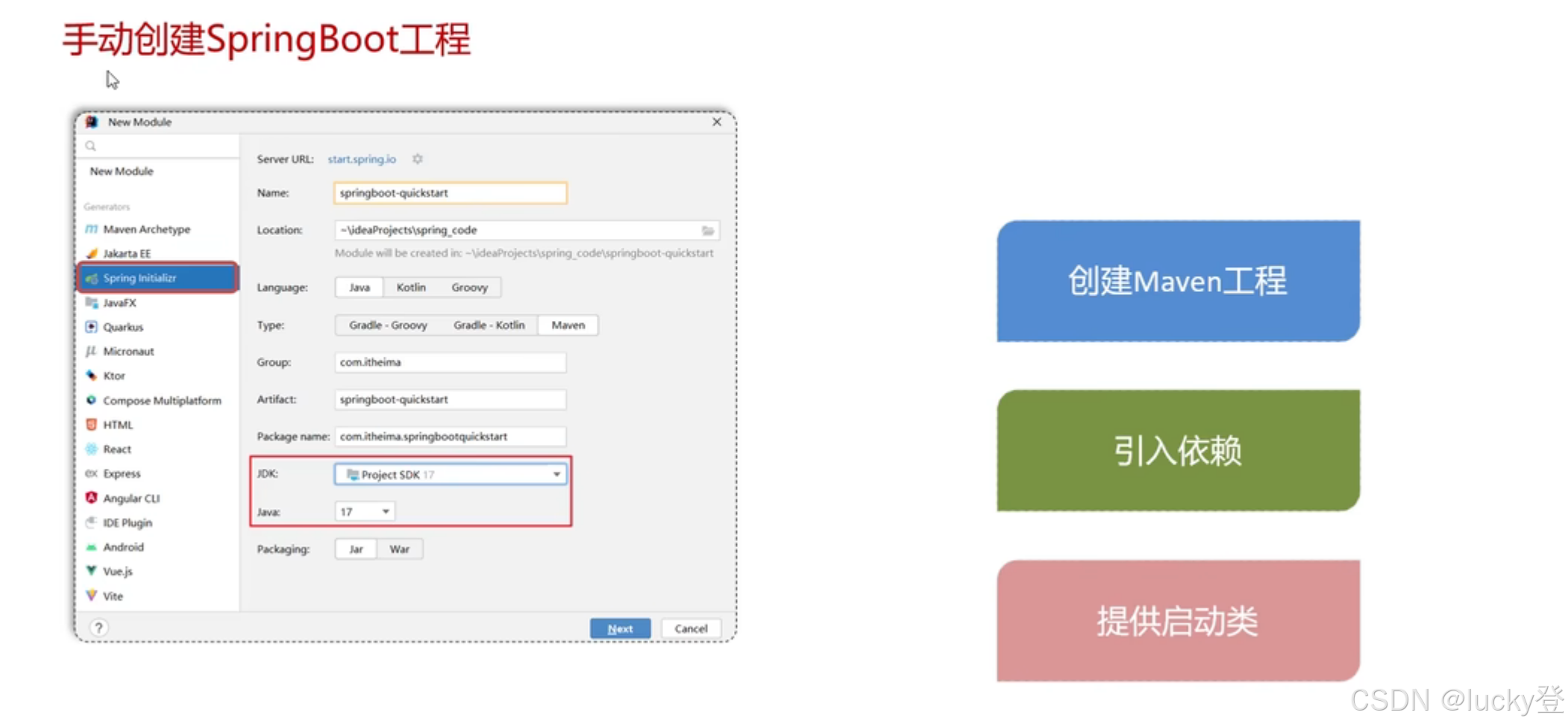Click the Location path field
Image resolution: width=1568 pixels, height=727 pixels.
pyautogui.click(x=527, y=231)
